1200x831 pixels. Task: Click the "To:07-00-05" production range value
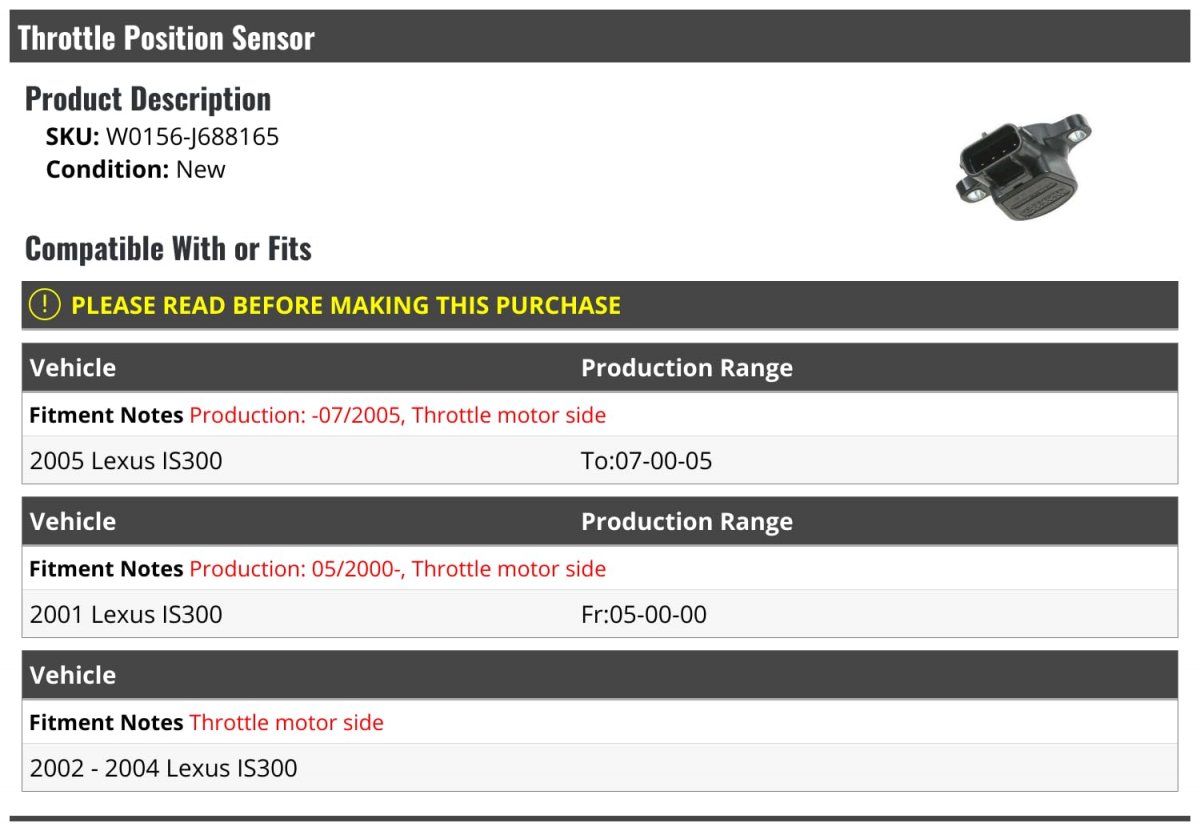coord(646,461)
